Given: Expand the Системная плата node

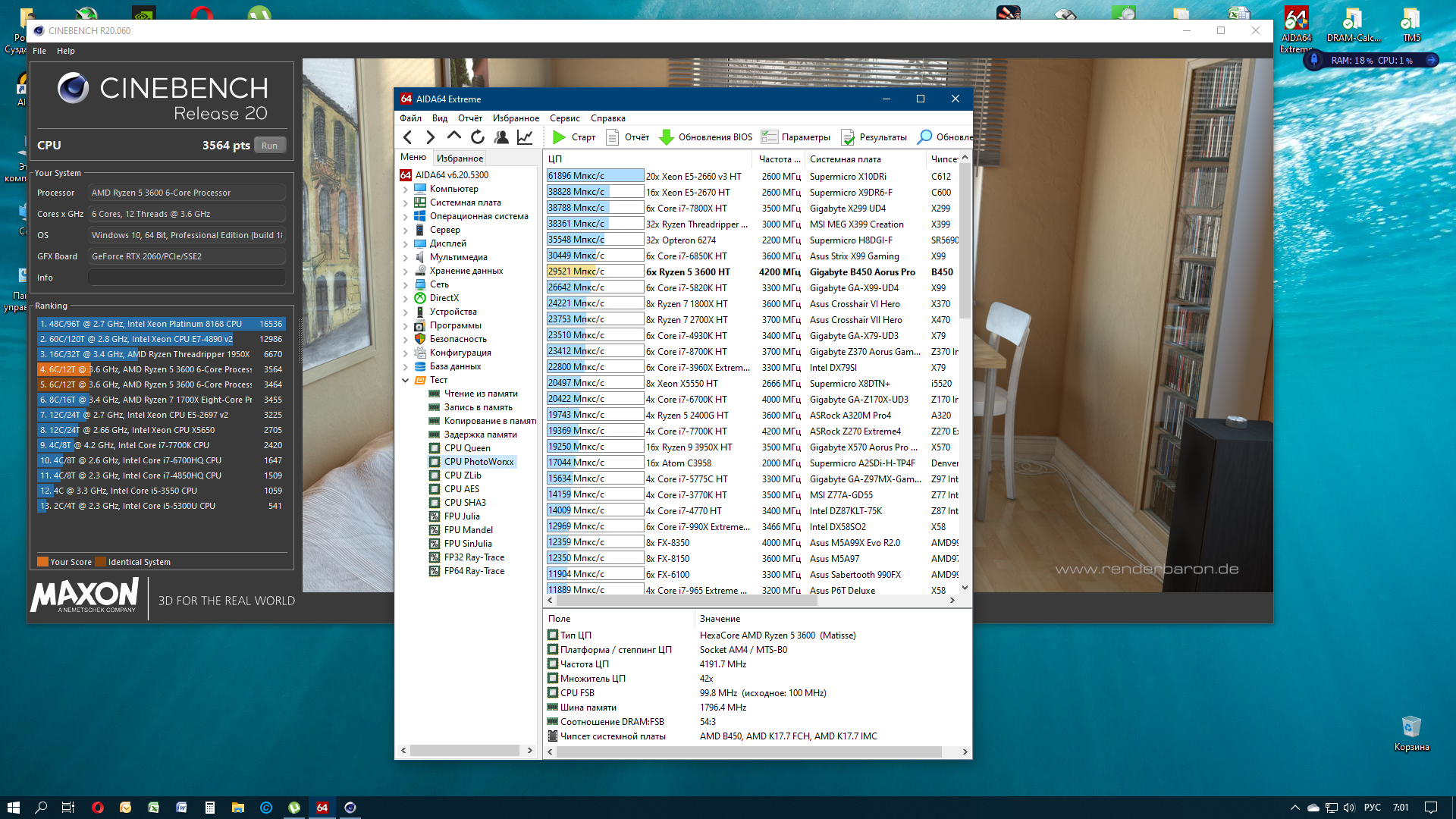Looking at the screenshot, I should click(405, 203).
